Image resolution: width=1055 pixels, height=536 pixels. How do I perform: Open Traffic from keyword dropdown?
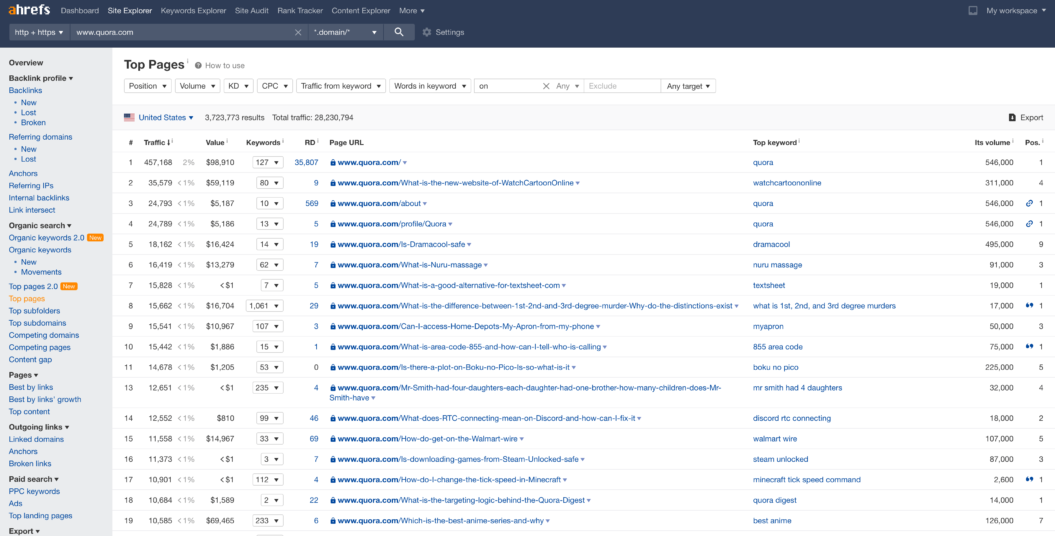pyautogui.click(x=341, y=86)
